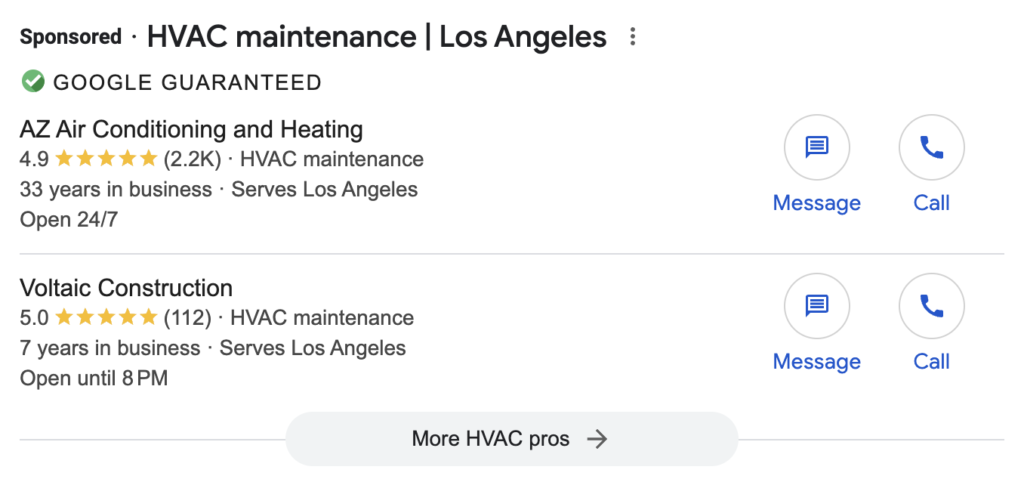The height and width of the screenshot is (479, 1024).
Task: Open the three-dot menu beside the sponsored heading
Action: [x=632, y=38]
